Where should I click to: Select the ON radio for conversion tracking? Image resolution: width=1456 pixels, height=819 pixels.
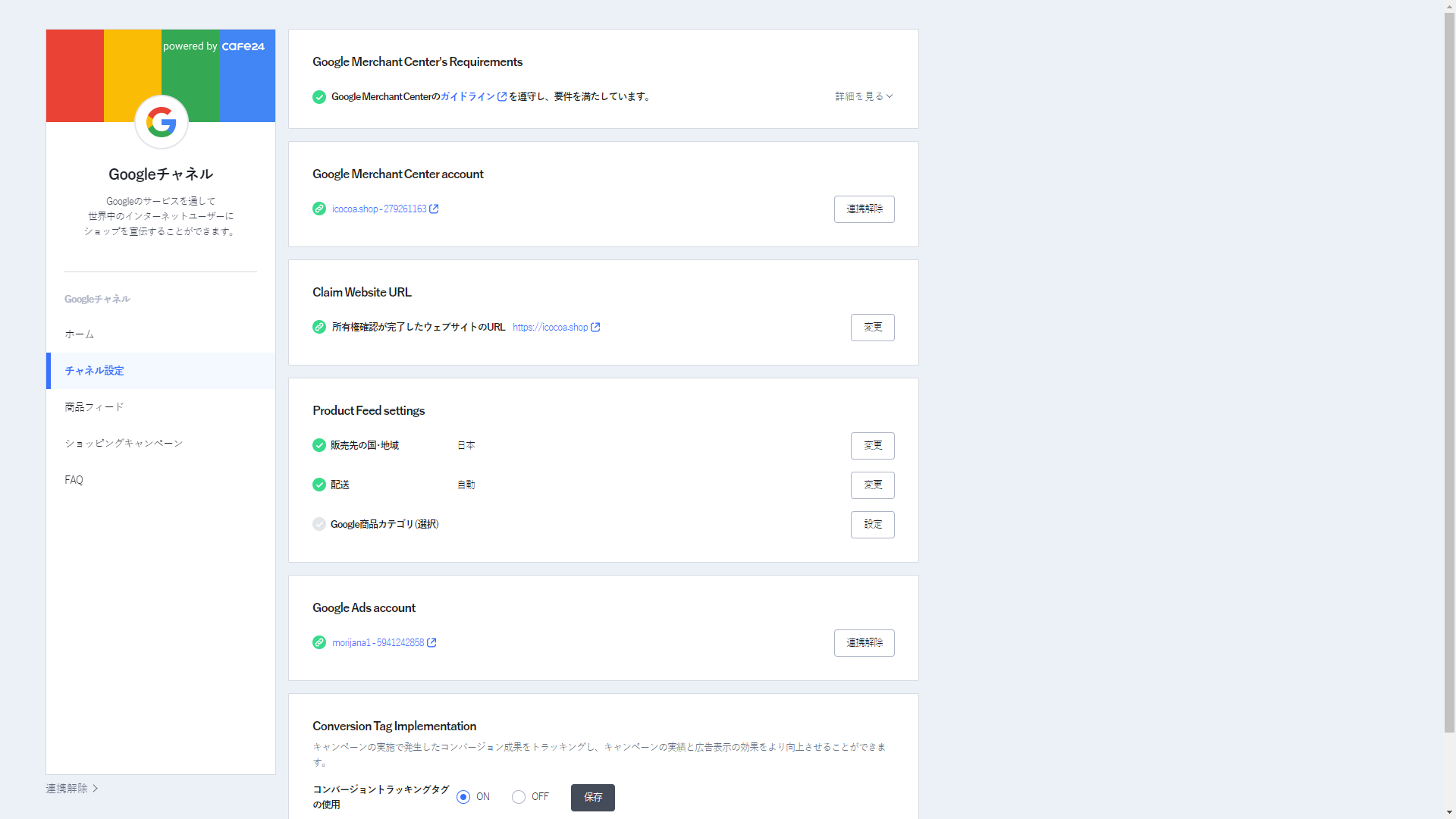point(463,797)
